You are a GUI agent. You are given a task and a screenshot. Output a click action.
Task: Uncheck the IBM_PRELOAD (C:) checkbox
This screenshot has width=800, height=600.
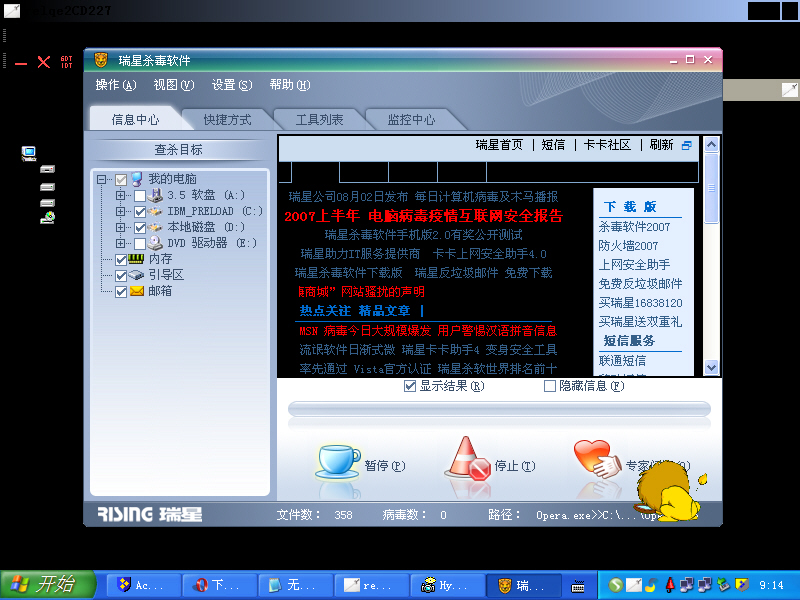pos(140,212)
